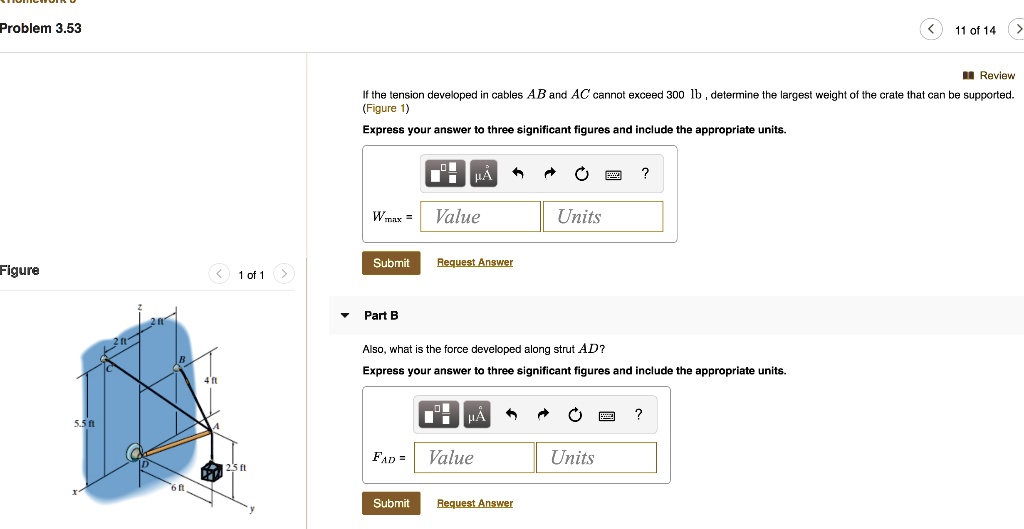
Task: Go to the next figure arrow
Action: click(x=284, y=274)
